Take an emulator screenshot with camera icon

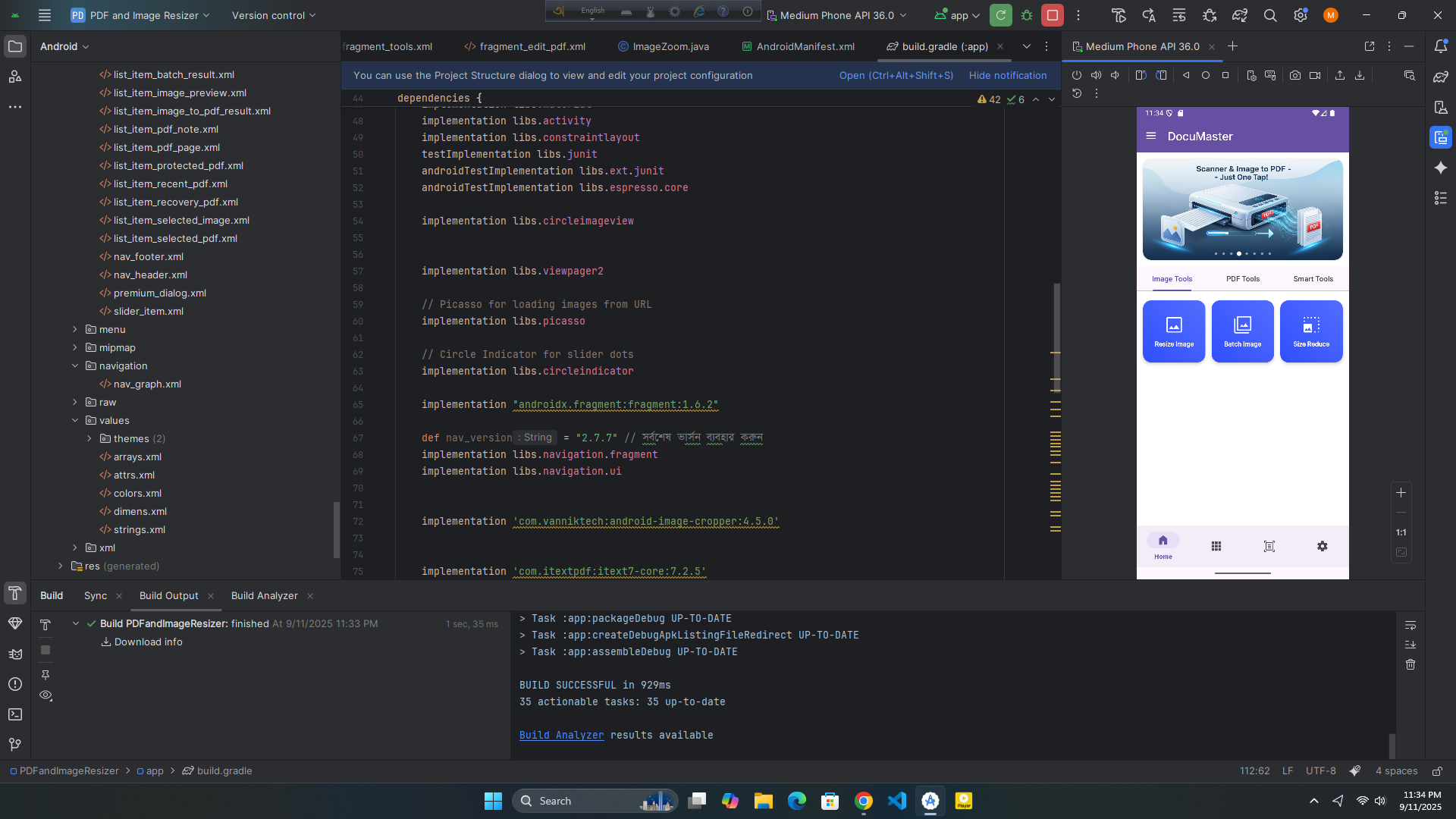click(x=1295, y=75)
